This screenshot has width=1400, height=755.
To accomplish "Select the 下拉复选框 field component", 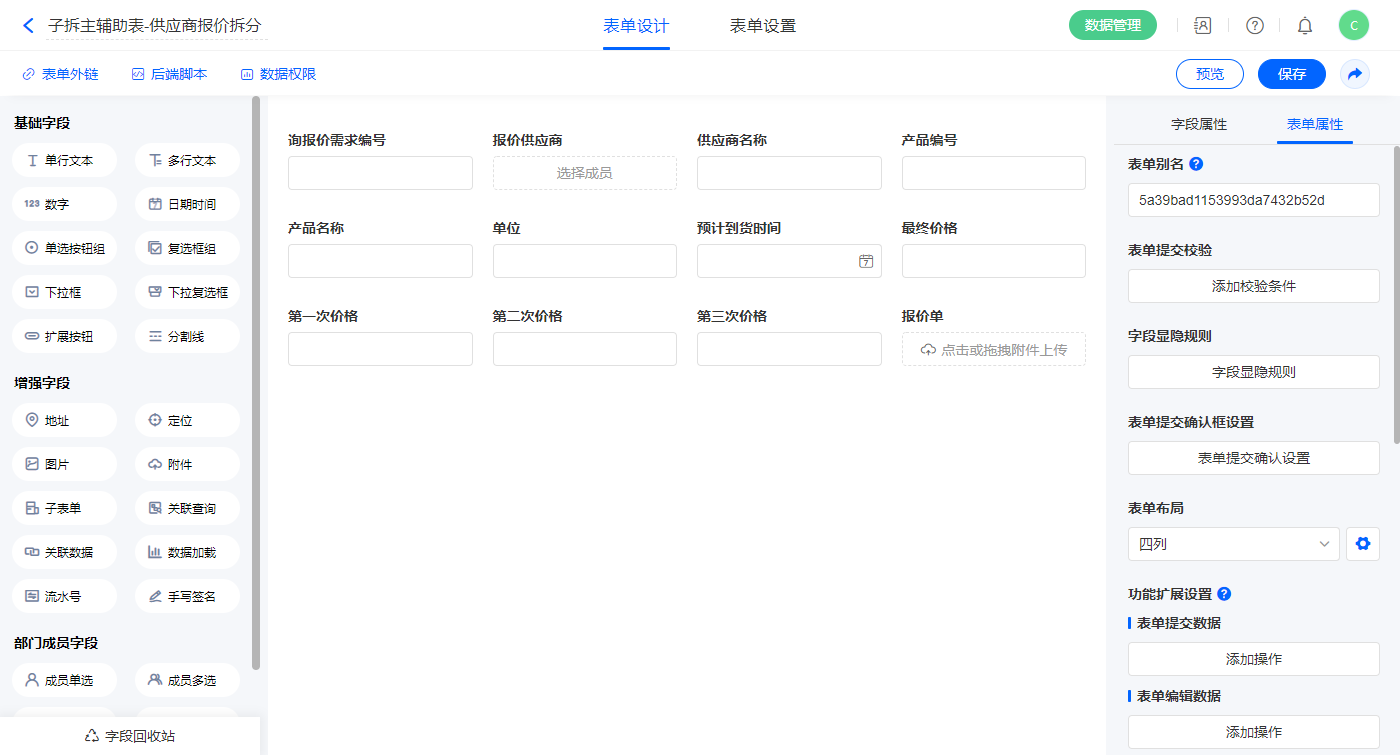I will pyautogui.click(x=187, y=292).
